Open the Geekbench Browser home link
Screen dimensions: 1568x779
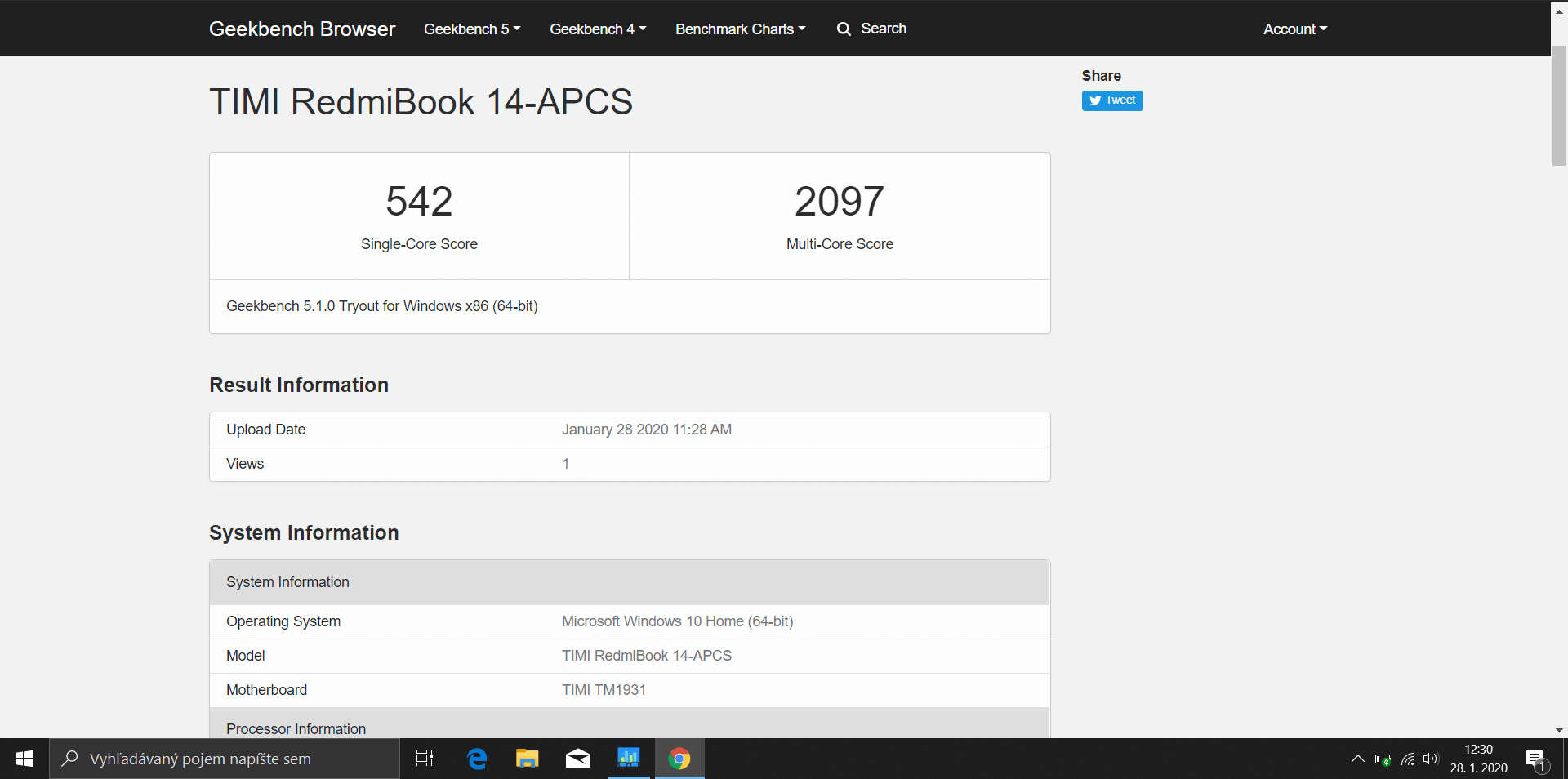(x=302, y=29)
